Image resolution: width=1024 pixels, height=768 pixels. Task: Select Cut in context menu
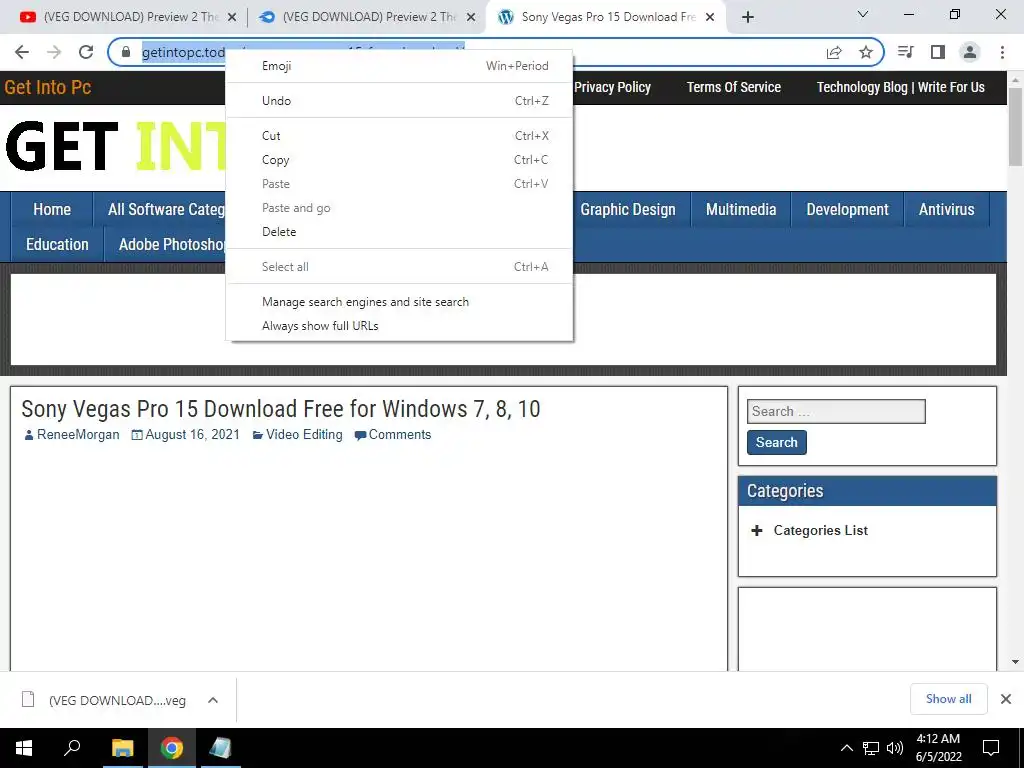click(399, 136)
